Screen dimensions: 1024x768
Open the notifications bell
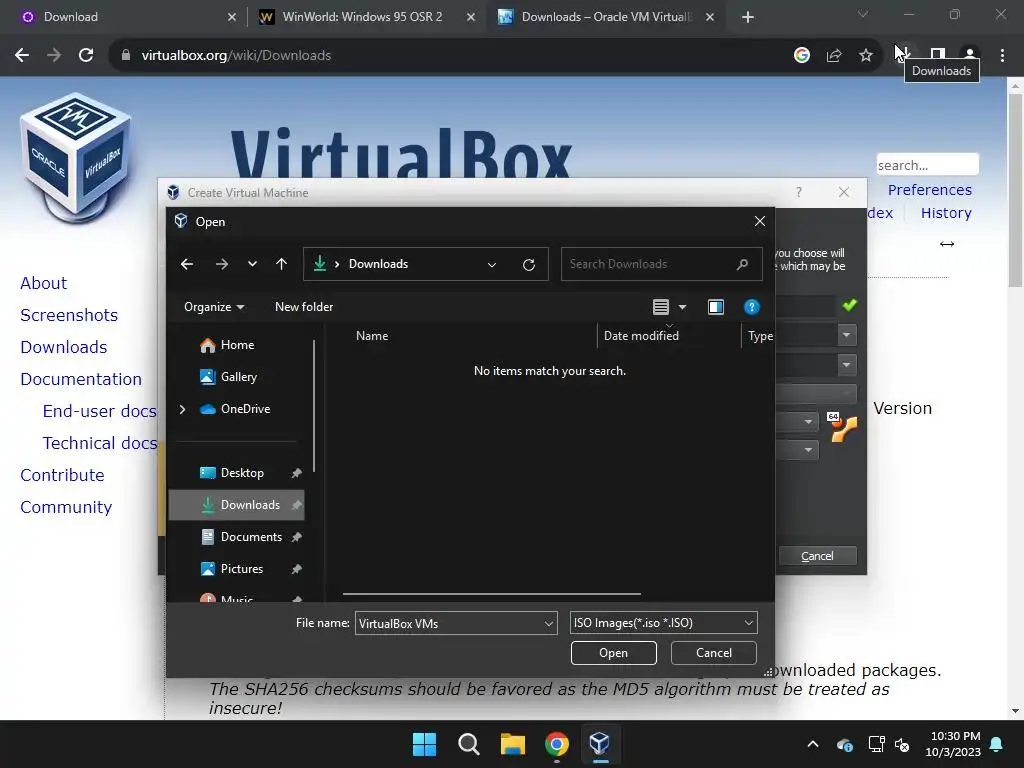[x=997, y=744]
